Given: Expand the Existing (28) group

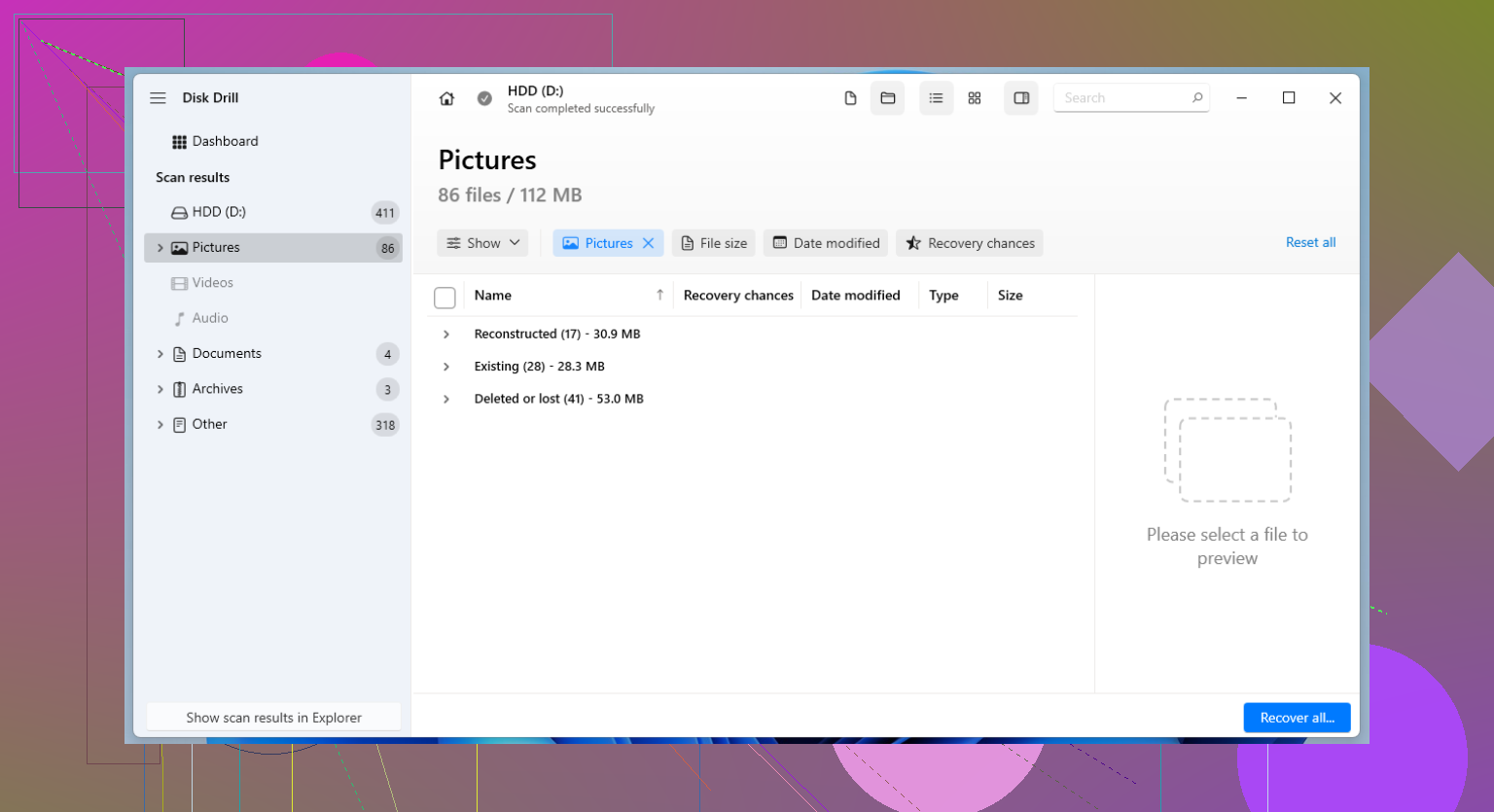Looking at the screenshot, I should pyautogui.click(x=446, y=367).
